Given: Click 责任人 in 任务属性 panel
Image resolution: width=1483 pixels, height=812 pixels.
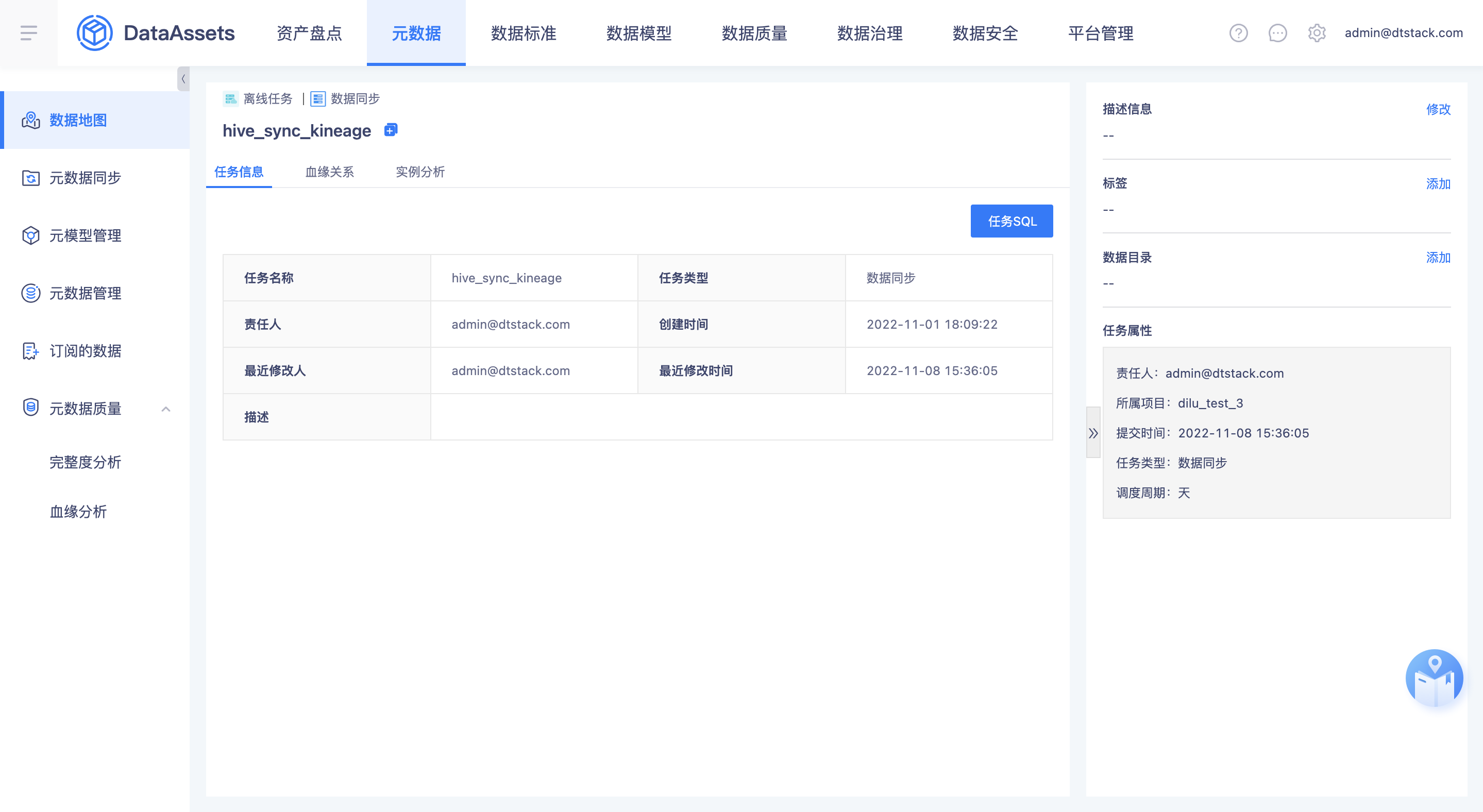Looking at the screenshot, I should pyautogui.click(x=1200, y=374).
